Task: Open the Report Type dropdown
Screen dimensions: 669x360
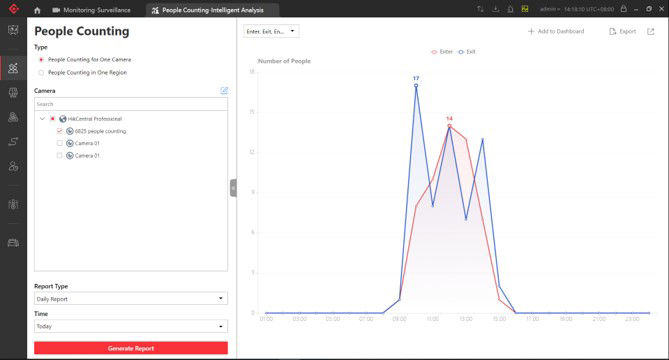Action: click(x=131, y=299)
